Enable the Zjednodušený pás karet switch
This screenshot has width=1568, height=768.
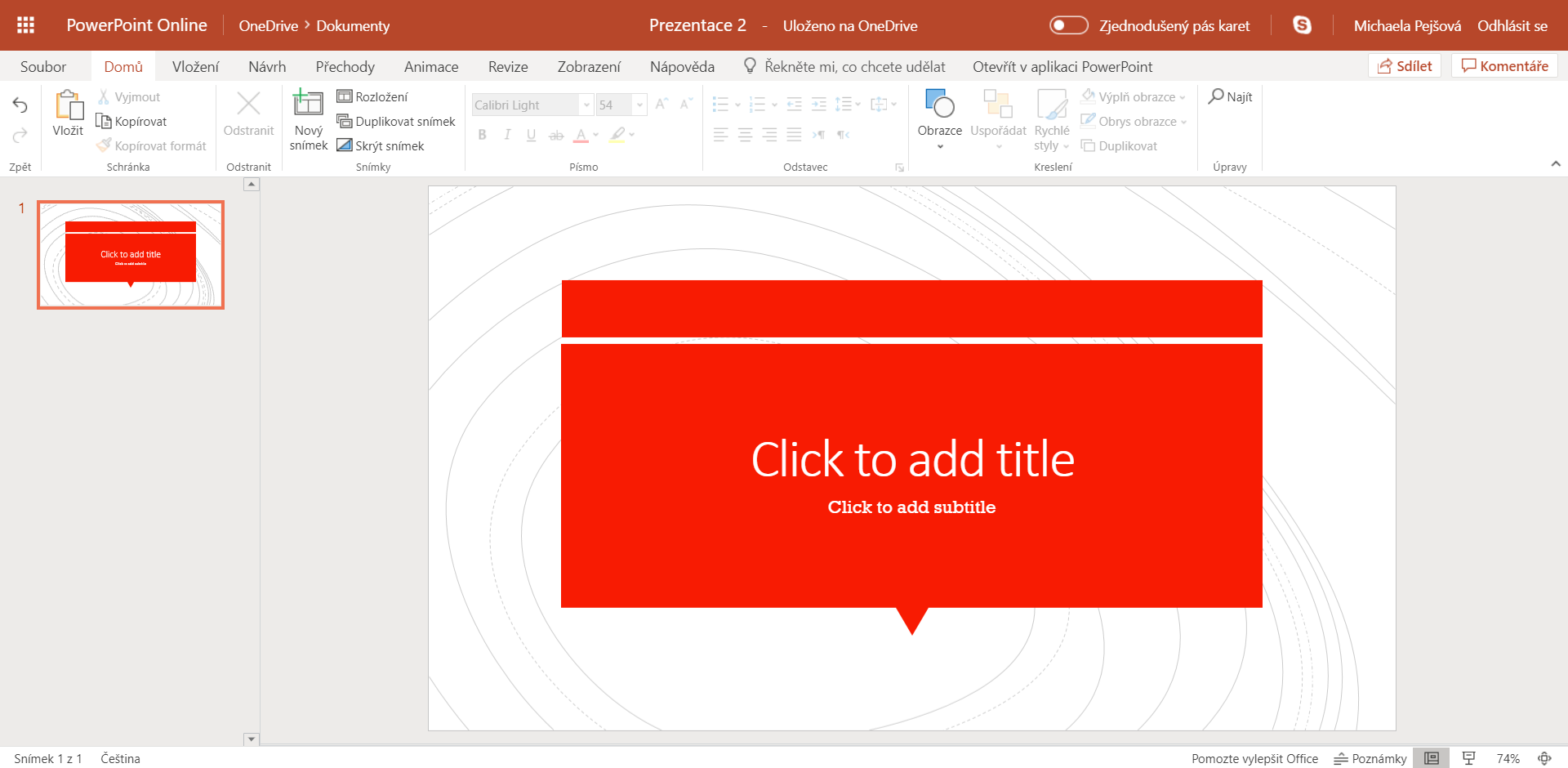pyautogui.click(x=1068, y=25)
